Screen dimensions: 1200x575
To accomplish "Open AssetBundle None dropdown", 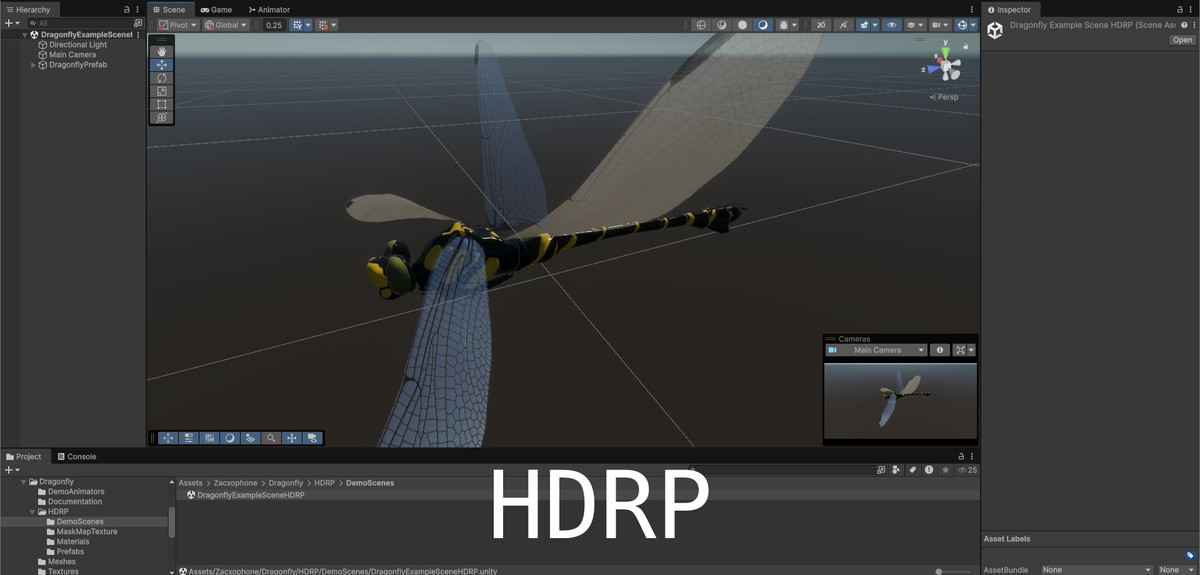I will pyautogui.click(x=1095, y=570).
